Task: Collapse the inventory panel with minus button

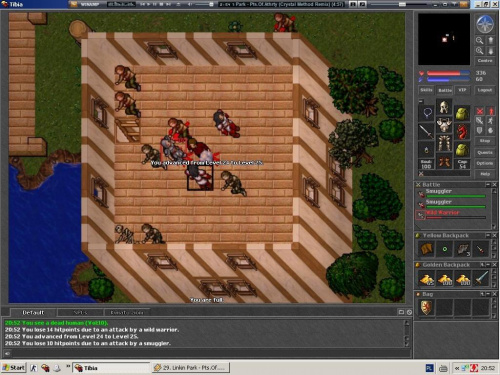Action: coord(421,101)
